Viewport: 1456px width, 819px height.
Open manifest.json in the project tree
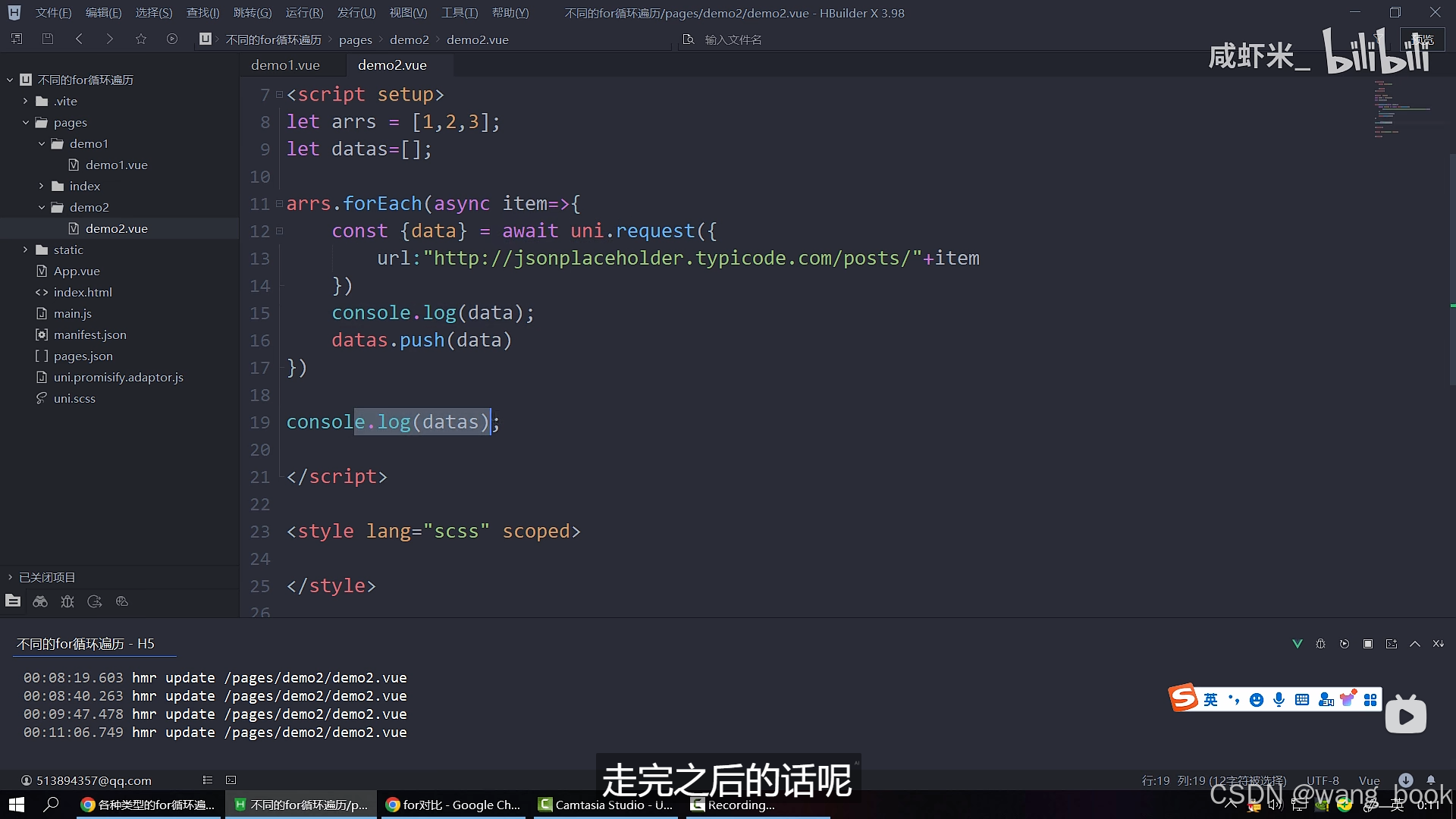pyautogui.click(x=89, y=334)
